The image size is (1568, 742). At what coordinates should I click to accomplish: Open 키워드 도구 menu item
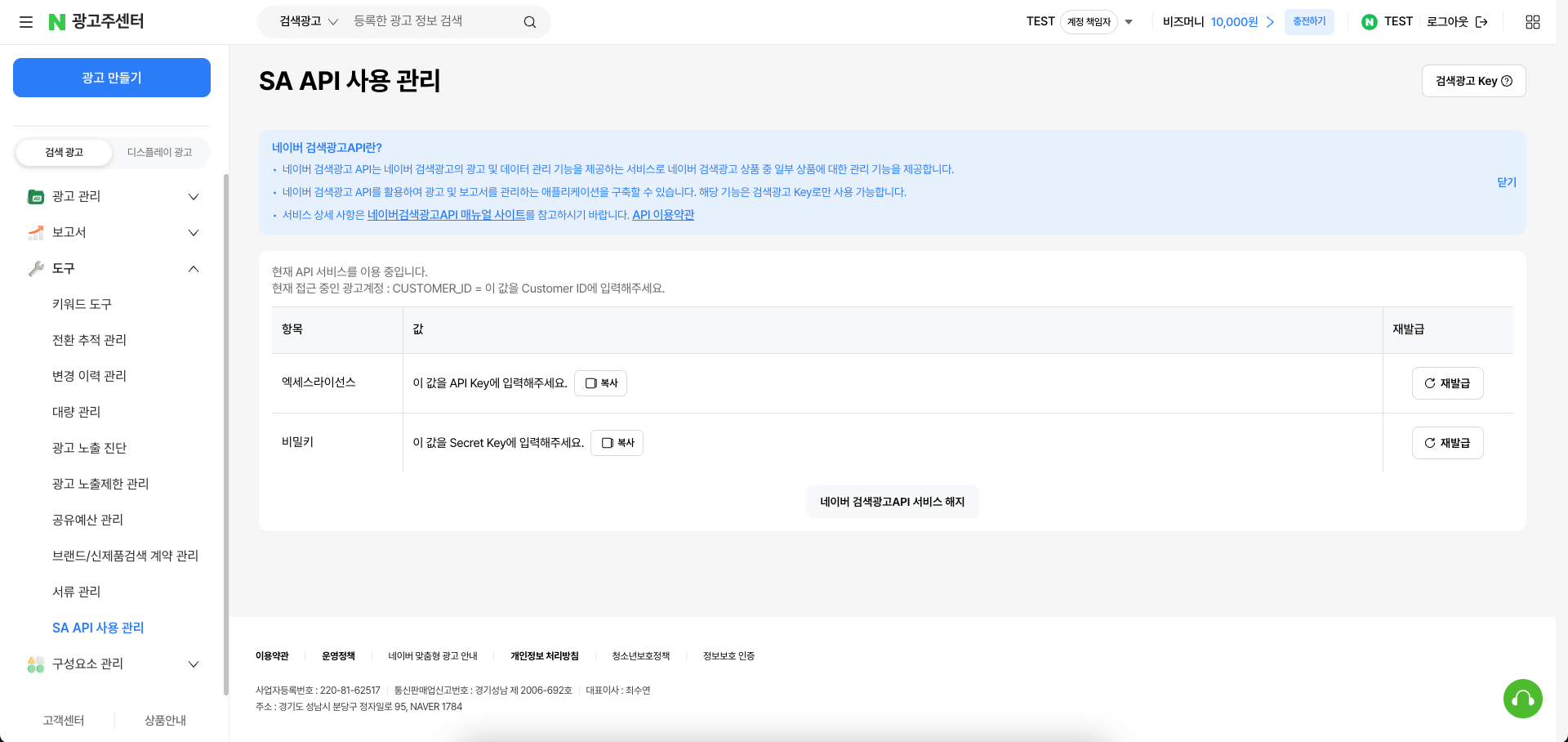click(82, 304)
